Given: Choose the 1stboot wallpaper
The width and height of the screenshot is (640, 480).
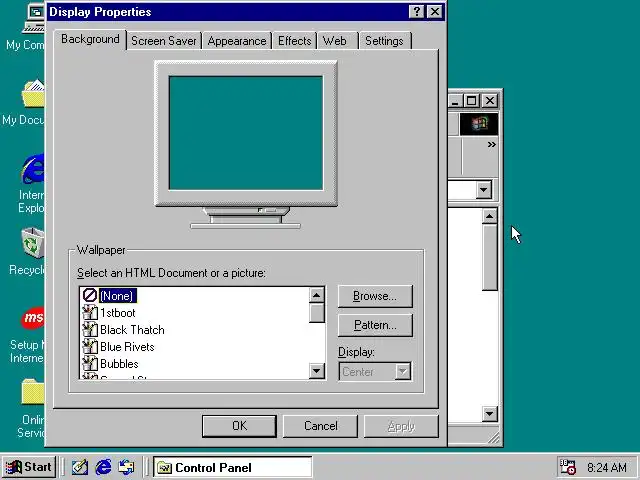Looking at the screenshot, I should [x=118, y=313].
